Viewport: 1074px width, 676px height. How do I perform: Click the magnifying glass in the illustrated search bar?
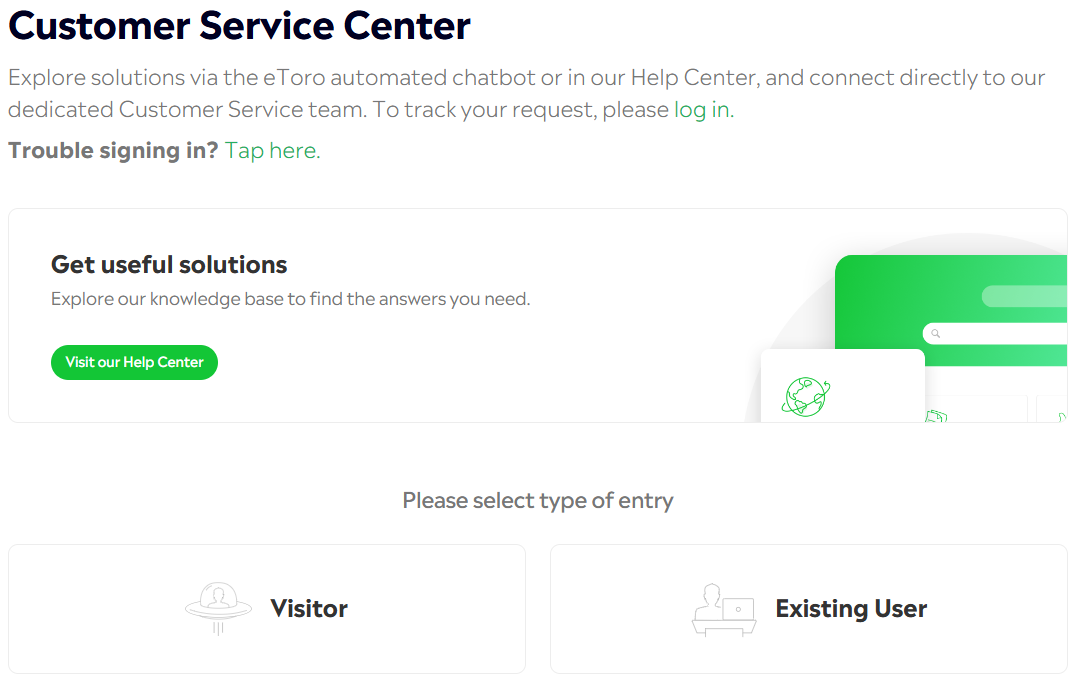click(x=935, y=333)
